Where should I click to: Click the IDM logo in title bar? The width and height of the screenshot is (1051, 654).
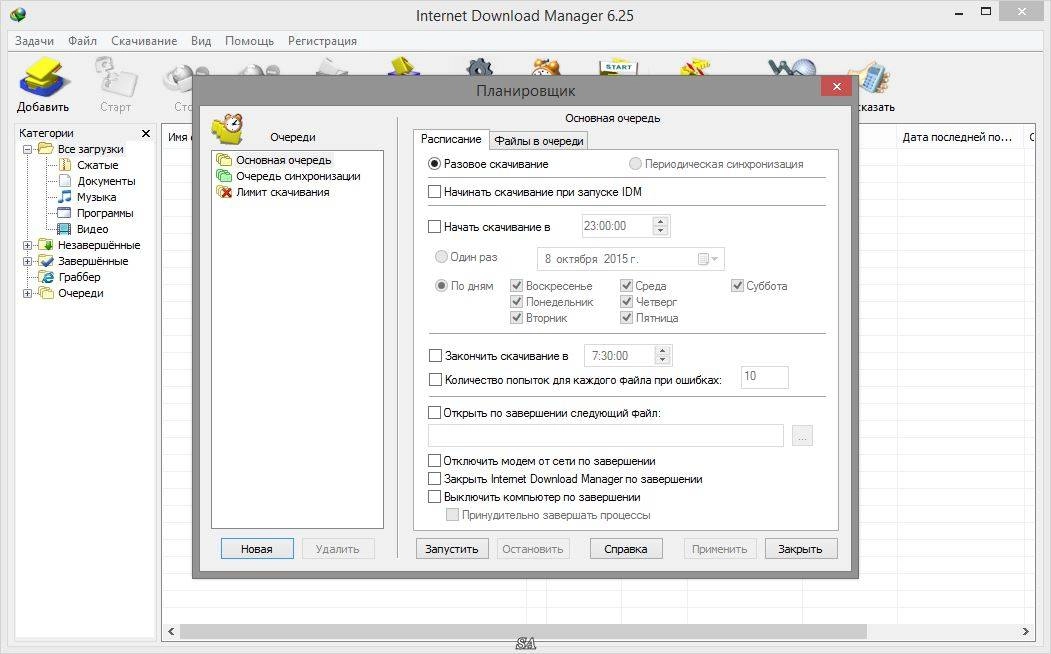click(18, 14)
